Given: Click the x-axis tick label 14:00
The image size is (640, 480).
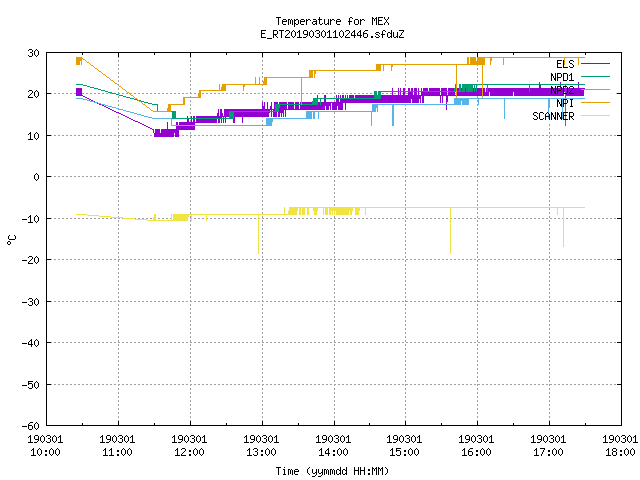Looking at the screenshot, I should pyautogui.click(x=333, y=452).
